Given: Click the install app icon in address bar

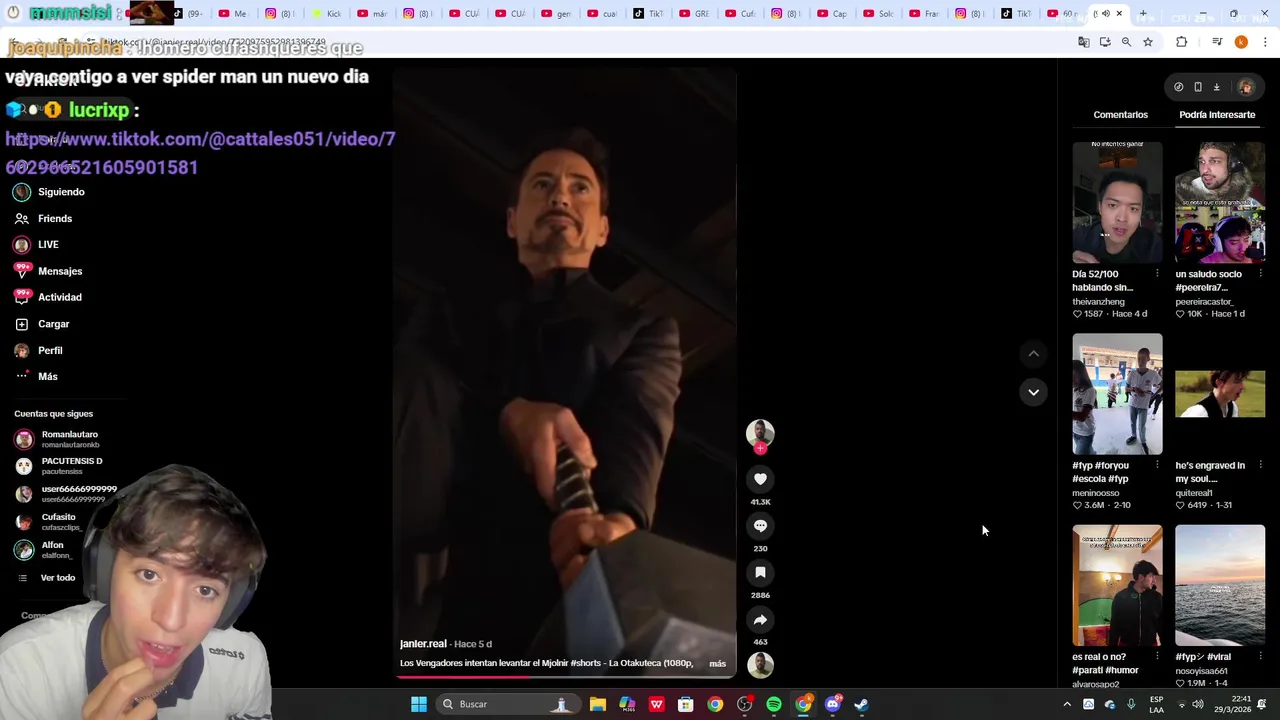Looking at the screenshot, I should [x=1105, y=42].
